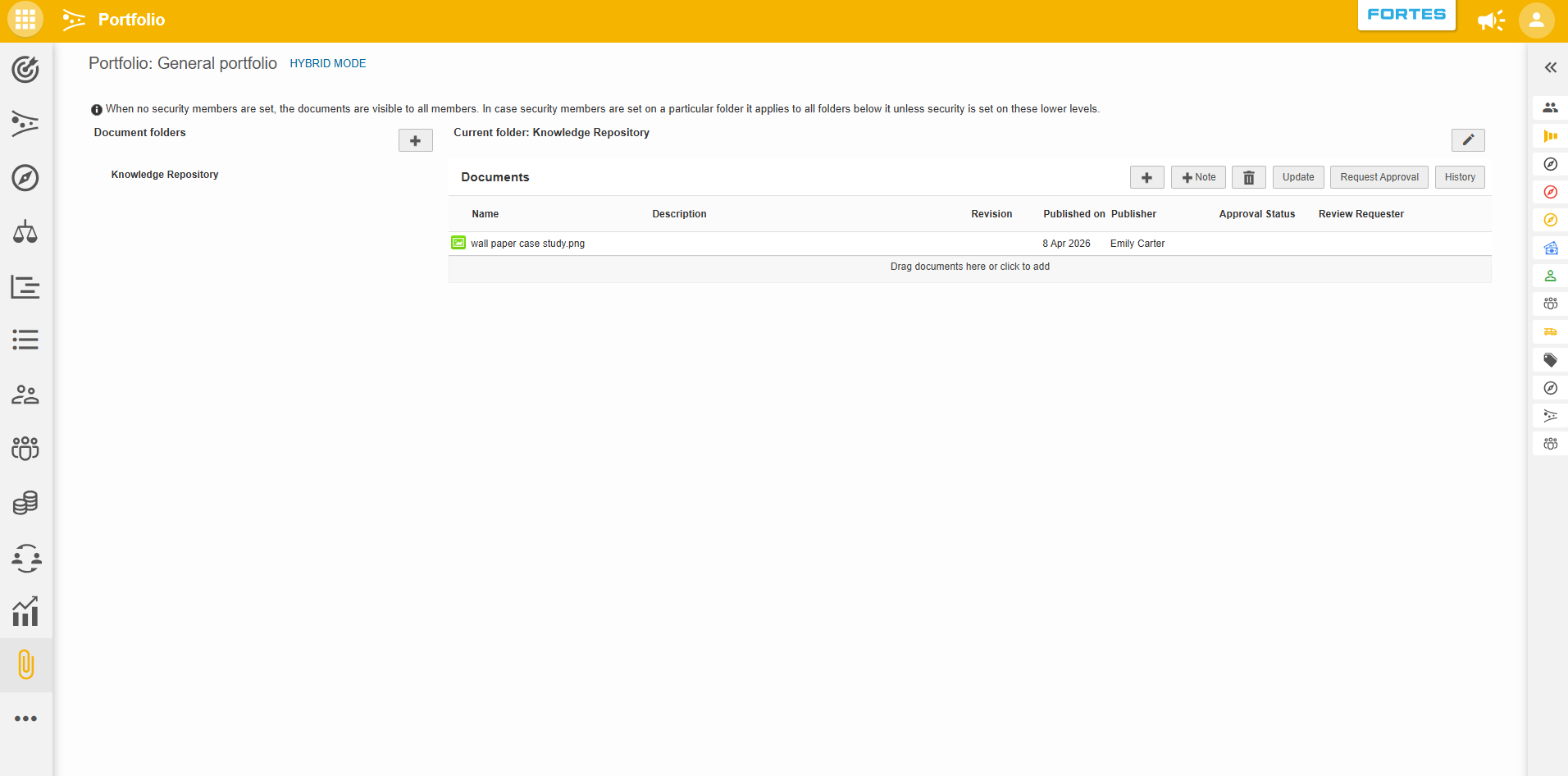1568x776 pixels.
Task: Collapse the right panel with double chevron
Action: [1550, 67]
